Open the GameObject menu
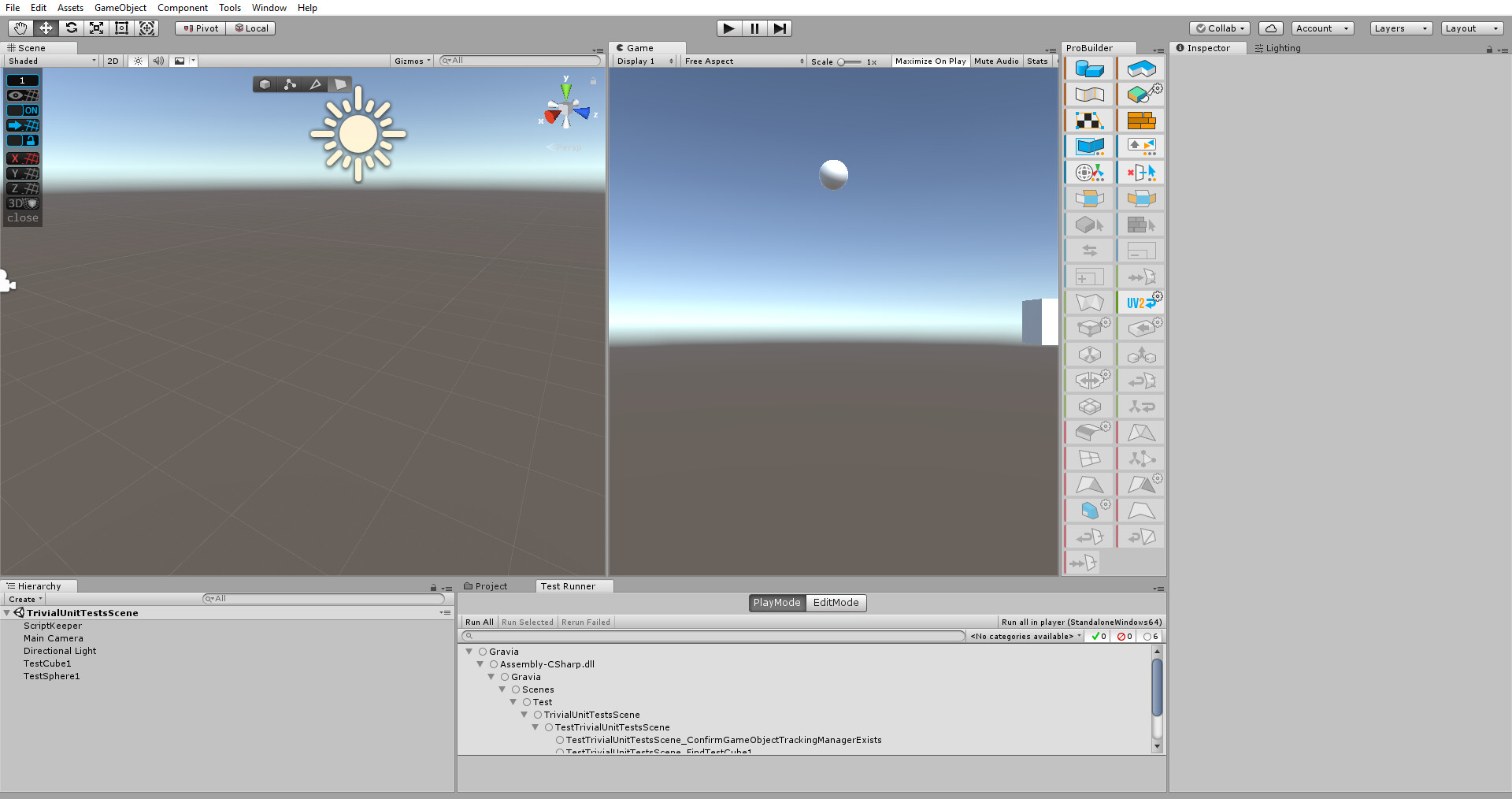 tap(120, 8)
